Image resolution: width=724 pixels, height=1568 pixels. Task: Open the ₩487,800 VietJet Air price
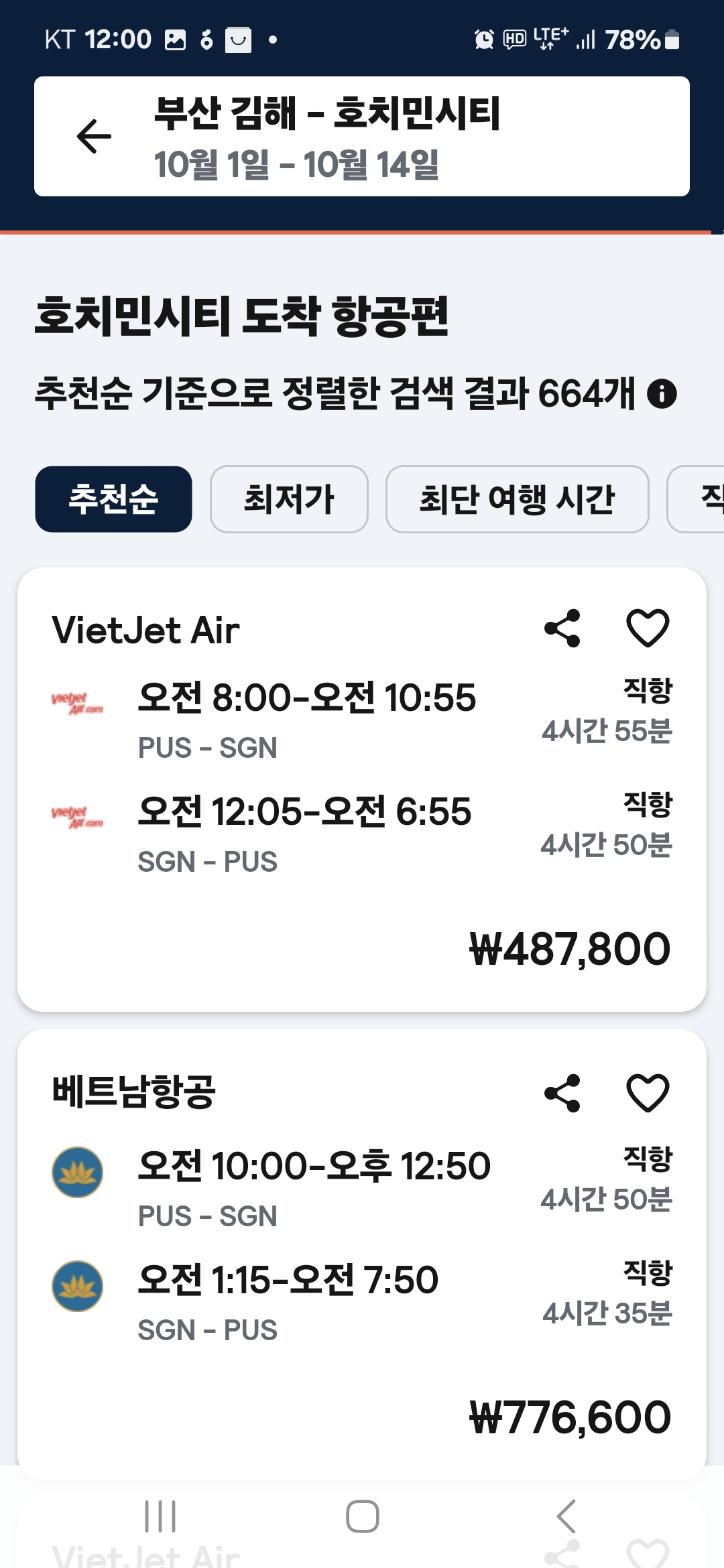pos(570,949)
